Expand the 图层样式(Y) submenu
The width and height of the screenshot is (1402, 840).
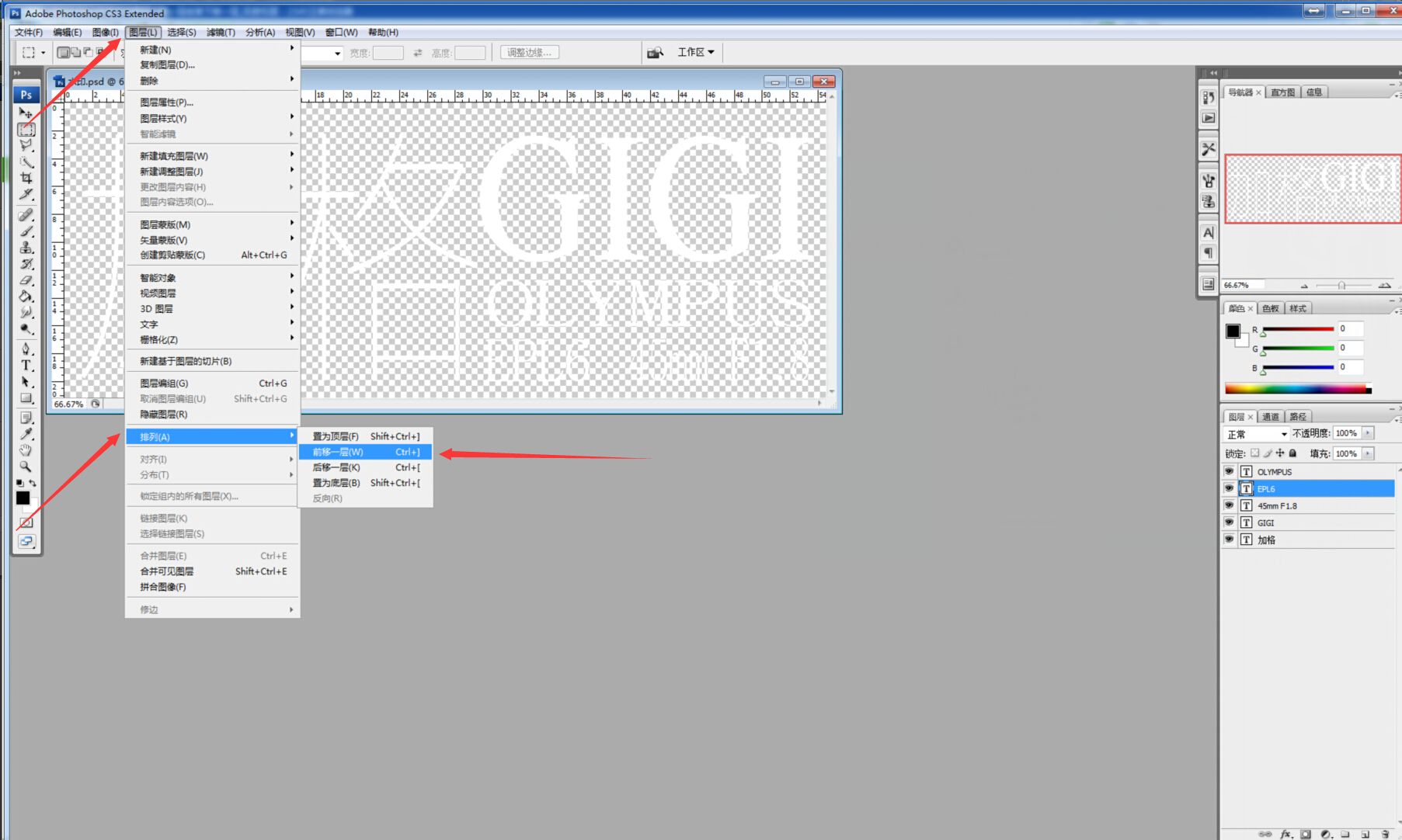click(213, 119)
